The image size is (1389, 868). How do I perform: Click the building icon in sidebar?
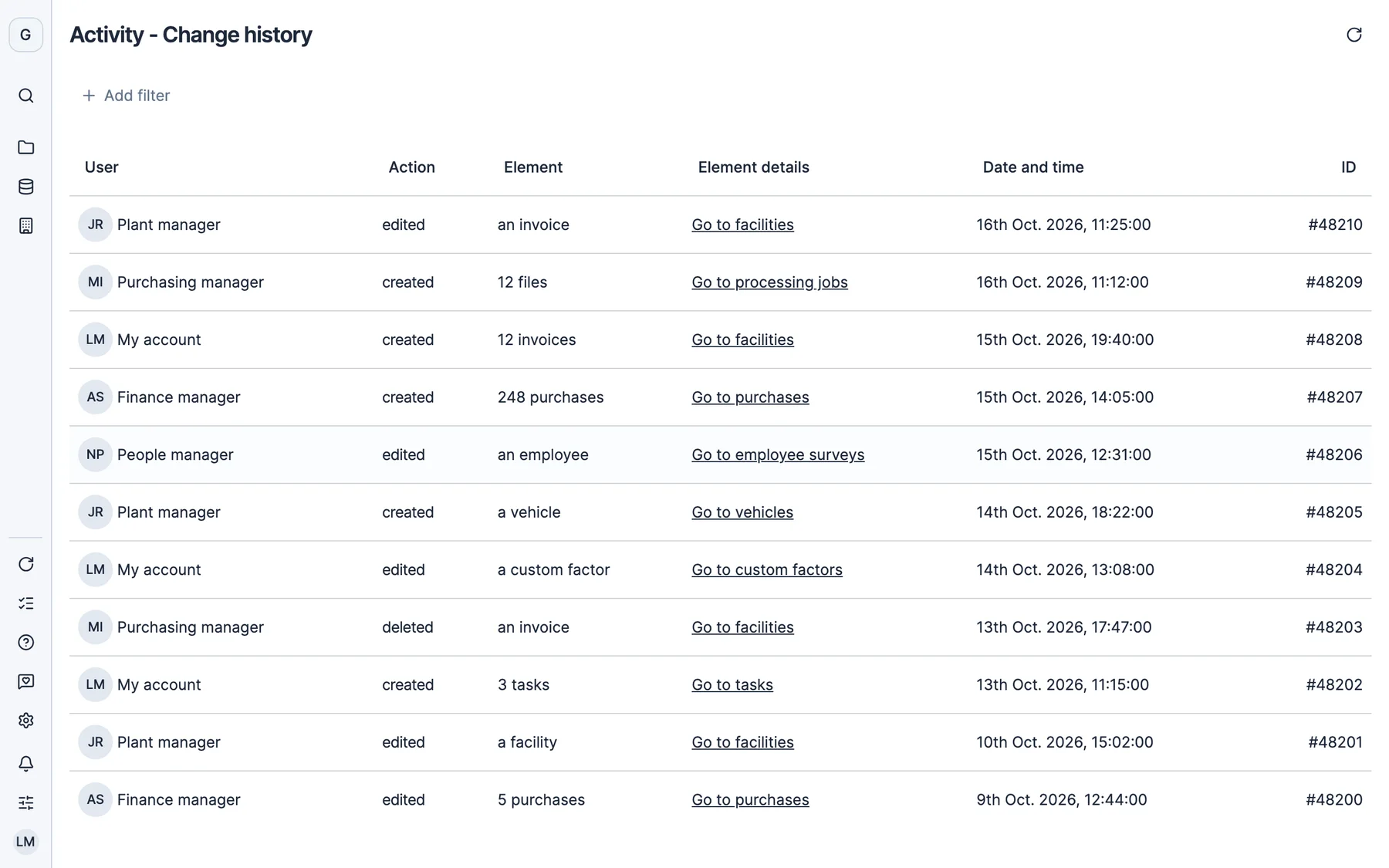point(25,226)
